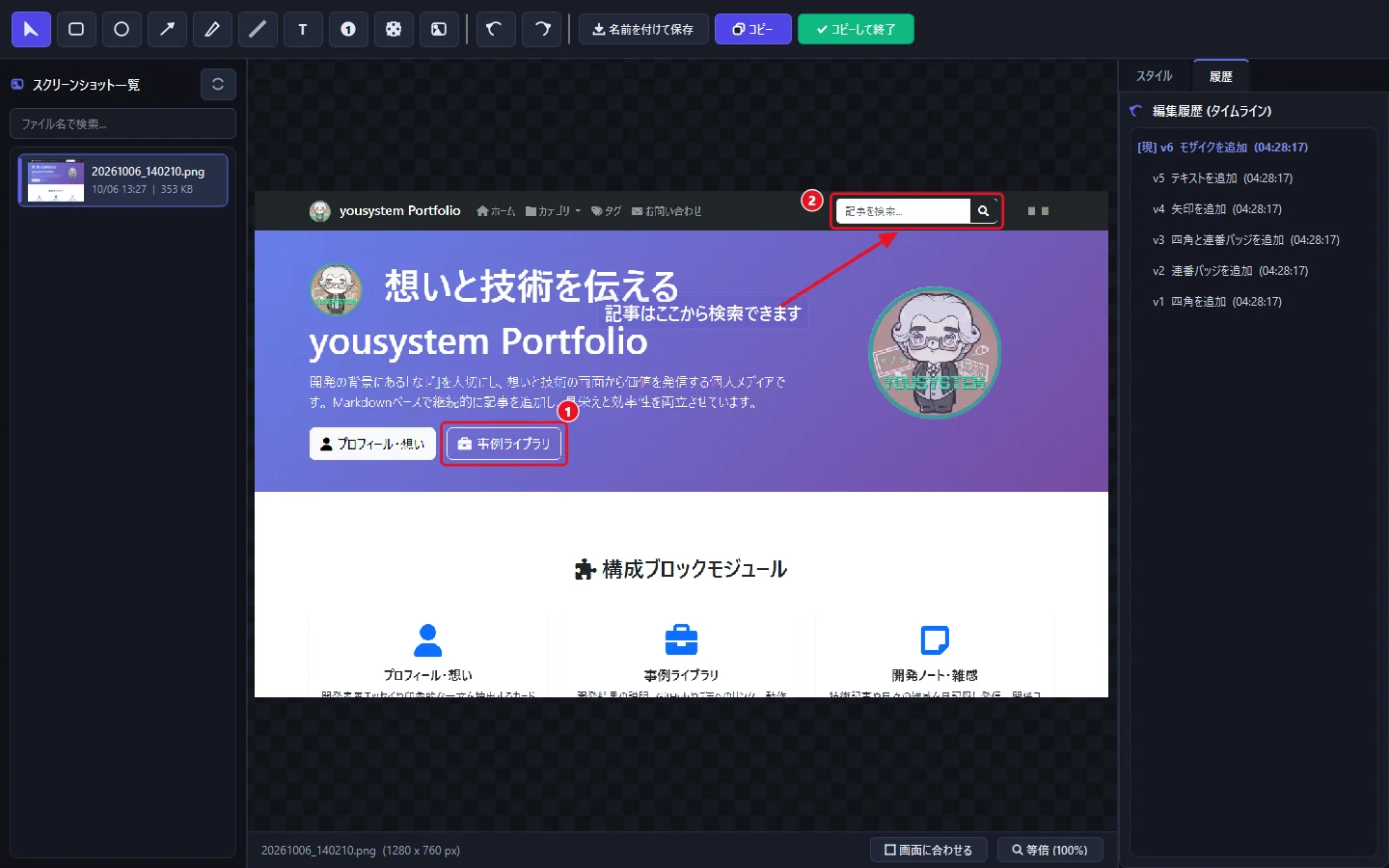Click the 等倍 (100%) zoom button
Viewport: 1389px width, 868px height.
click(1049, 850)
